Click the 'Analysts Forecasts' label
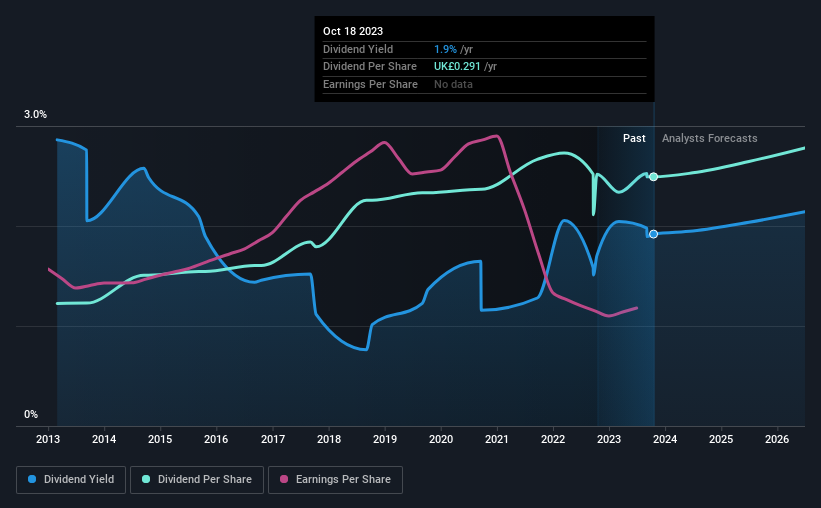821x508 pixels. click(x=709, y=138)
